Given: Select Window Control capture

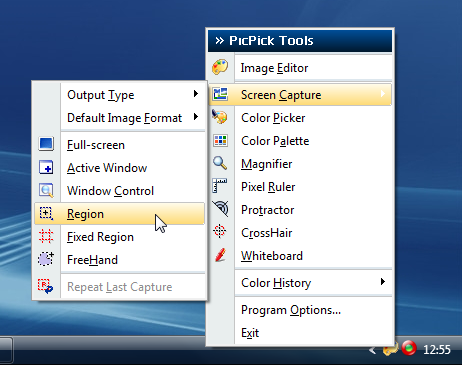Looking at the screenshot, I should pyautogui.click(x=120, y=191).
